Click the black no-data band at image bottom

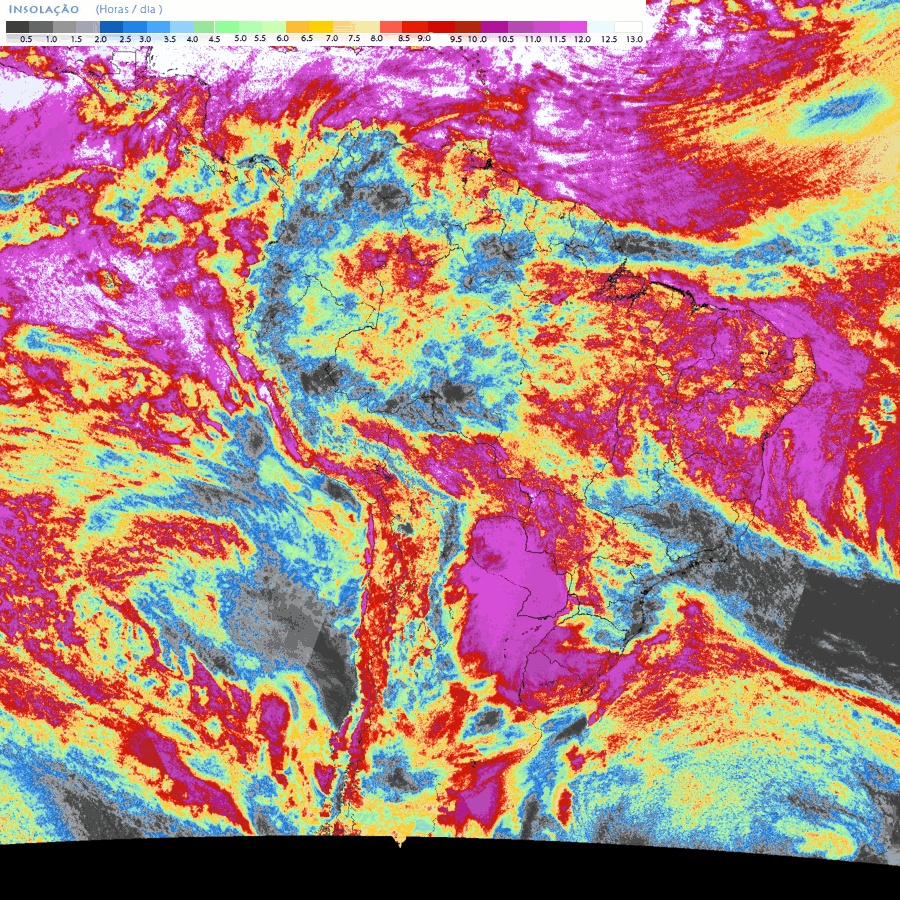(450, 875)
